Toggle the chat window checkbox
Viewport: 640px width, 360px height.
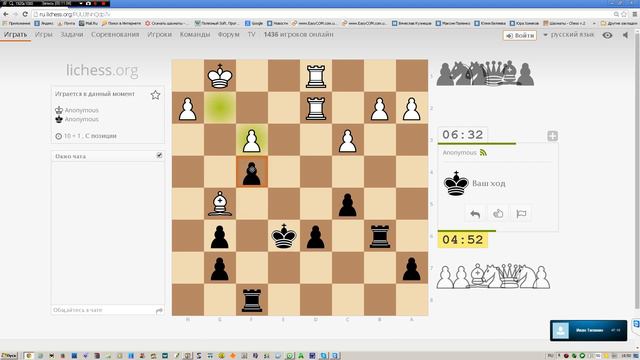[x=159, y=156]
